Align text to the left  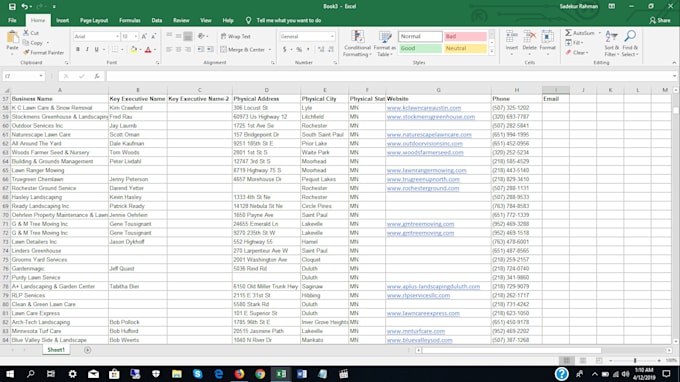point(169,49)
